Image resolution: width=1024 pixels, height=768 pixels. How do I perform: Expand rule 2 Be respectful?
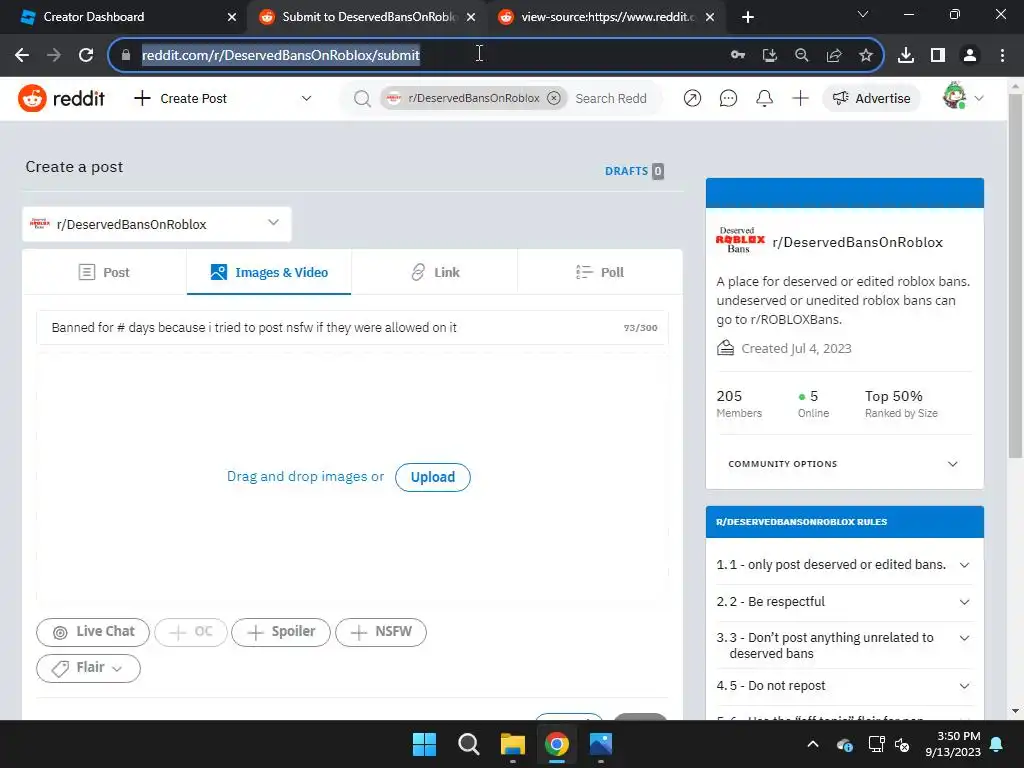844,601
